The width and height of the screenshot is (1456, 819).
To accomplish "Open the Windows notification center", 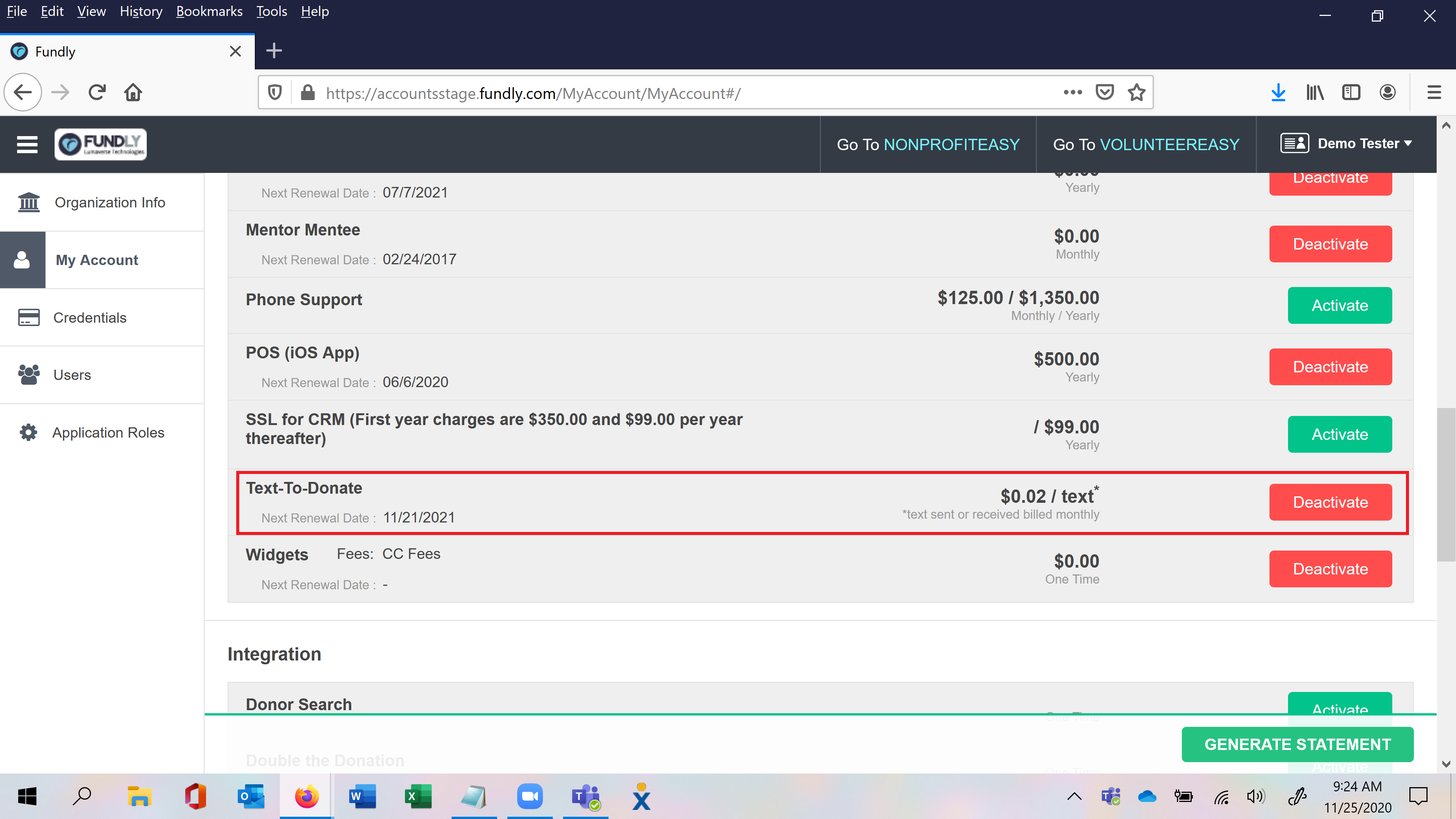I will tap(1418, 796).
